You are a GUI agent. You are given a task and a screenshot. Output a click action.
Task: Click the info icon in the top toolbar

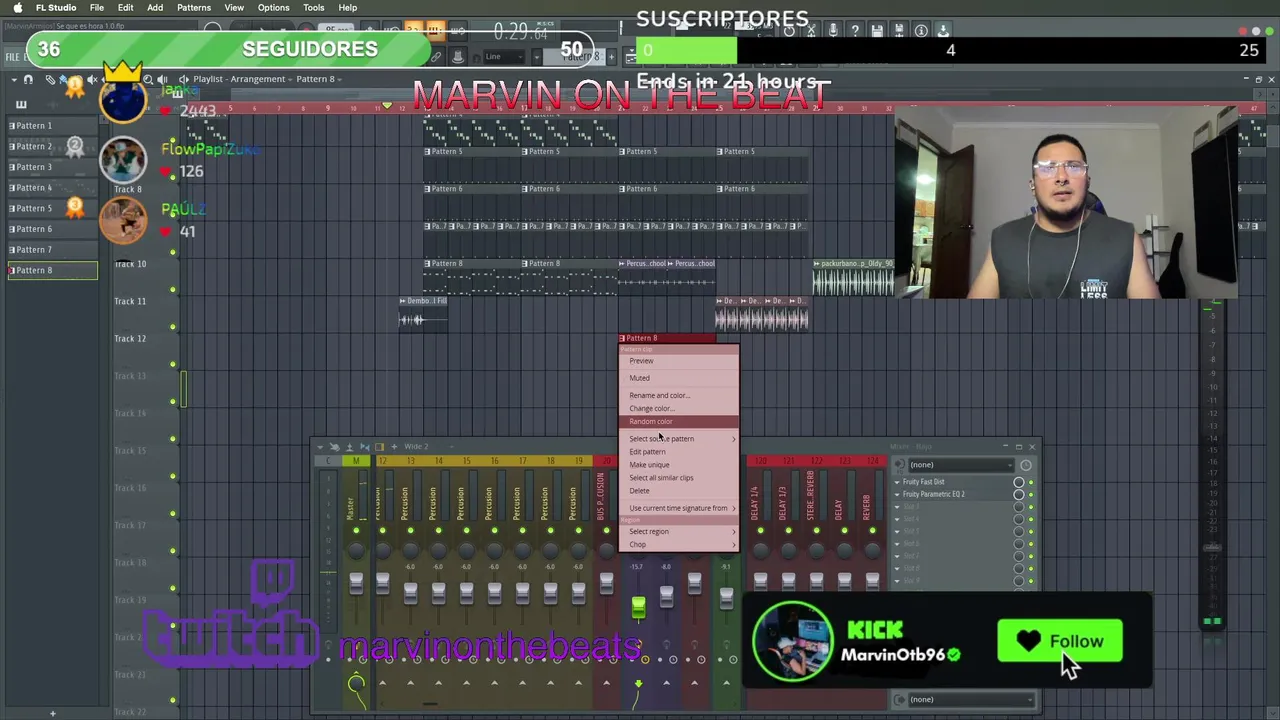click(921, 31)
